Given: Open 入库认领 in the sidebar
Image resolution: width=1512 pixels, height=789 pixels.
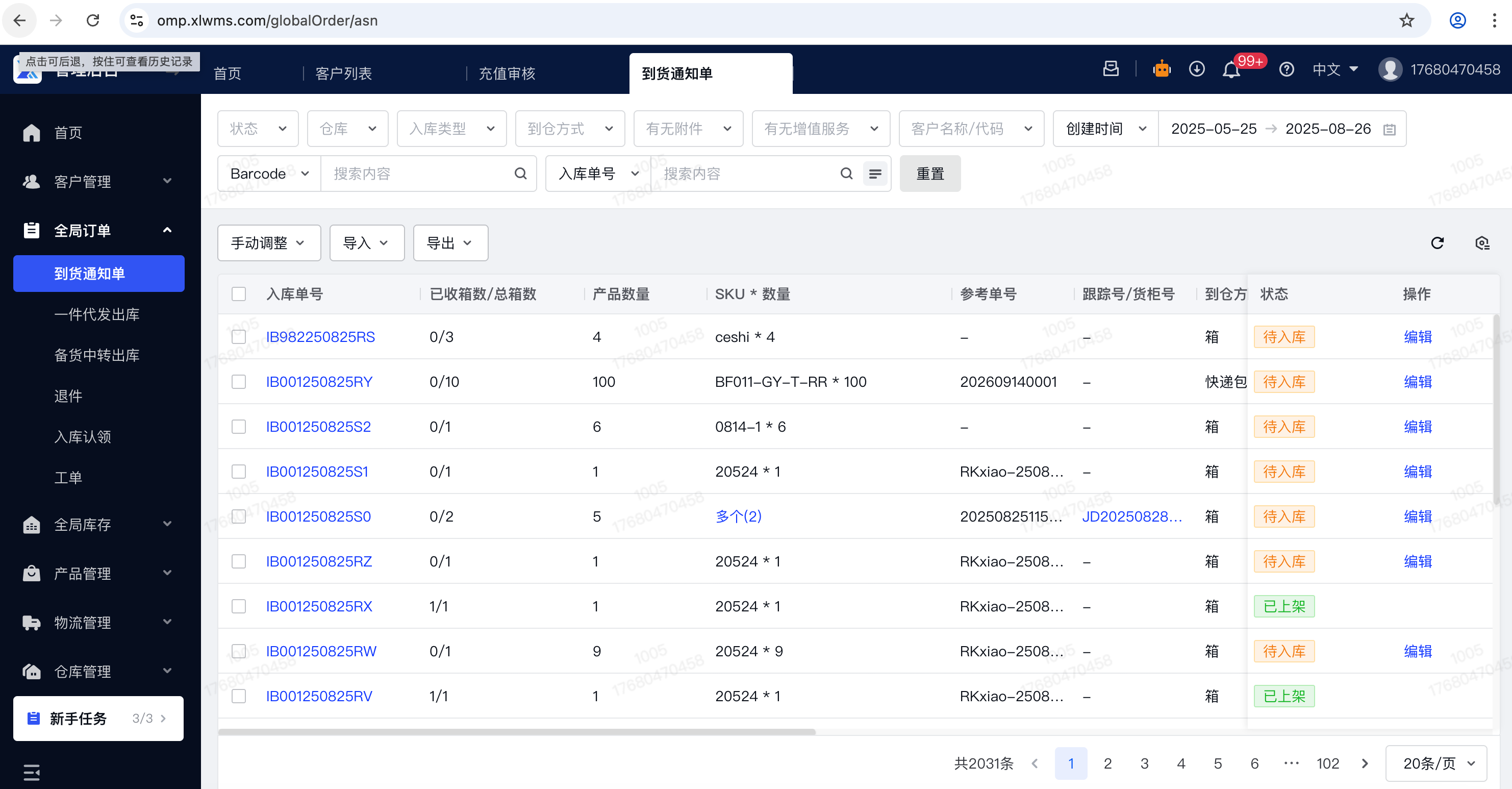Looking at the screenshot, I should [82, 437].
